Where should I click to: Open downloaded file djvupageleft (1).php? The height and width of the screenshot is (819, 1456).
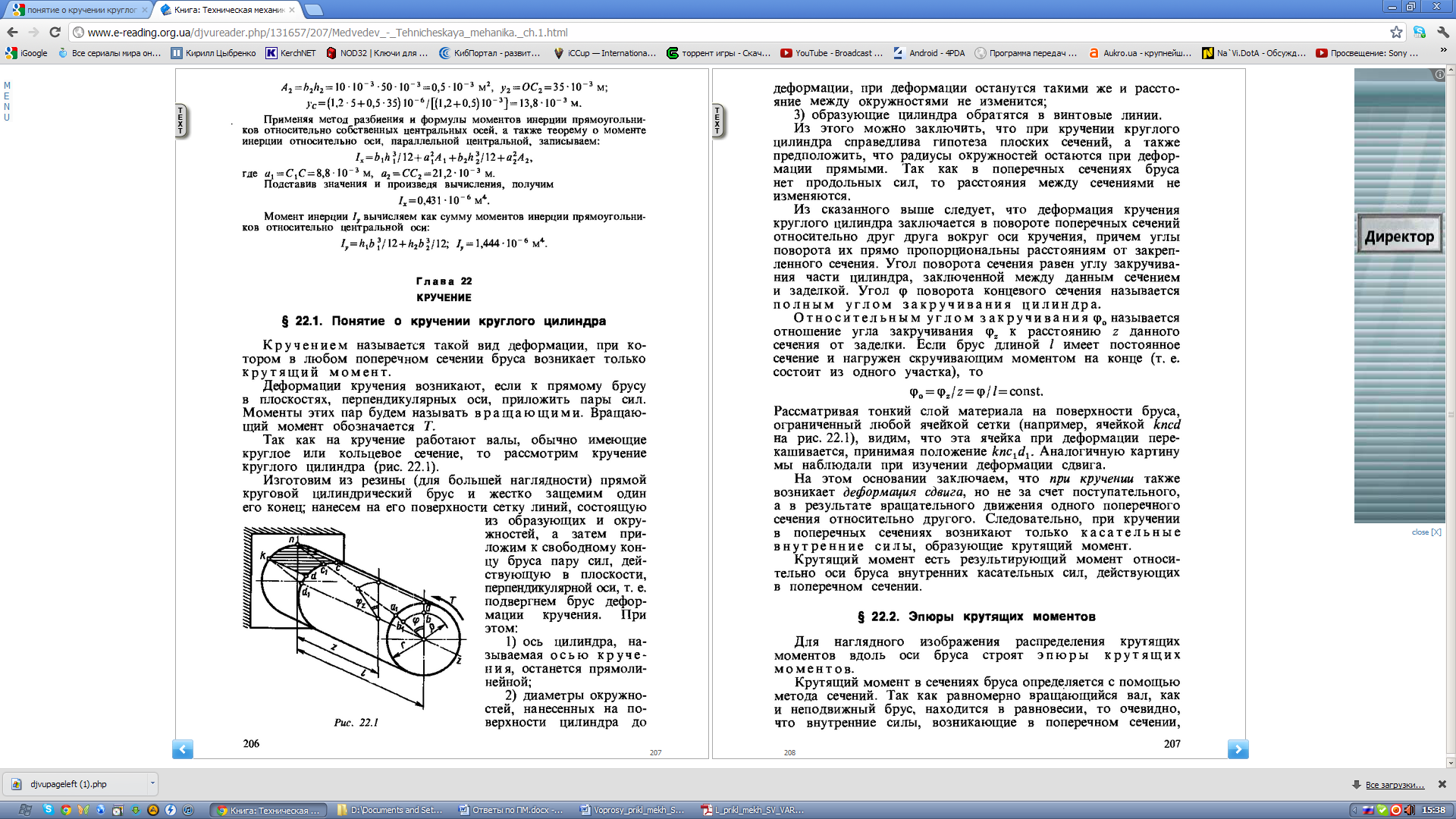[76, 784]
